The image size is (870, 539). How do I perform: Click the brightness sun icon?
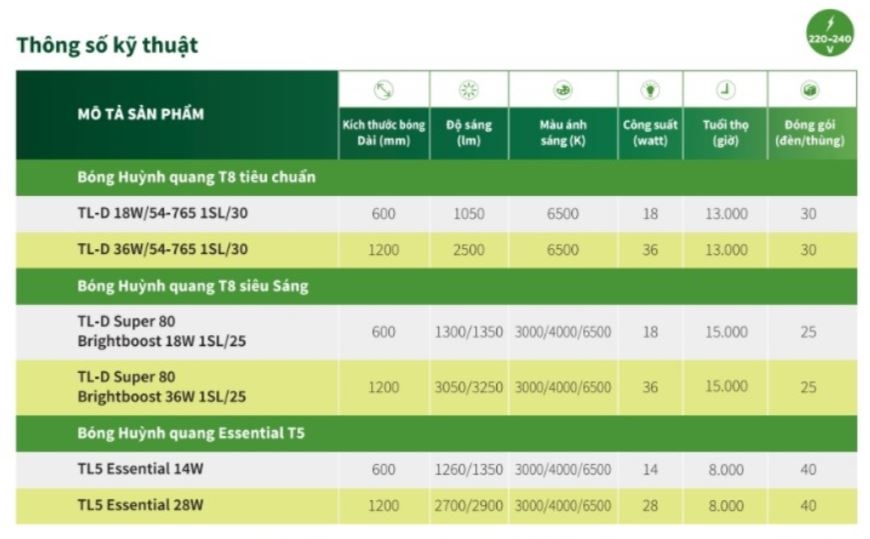pos(468,90)
